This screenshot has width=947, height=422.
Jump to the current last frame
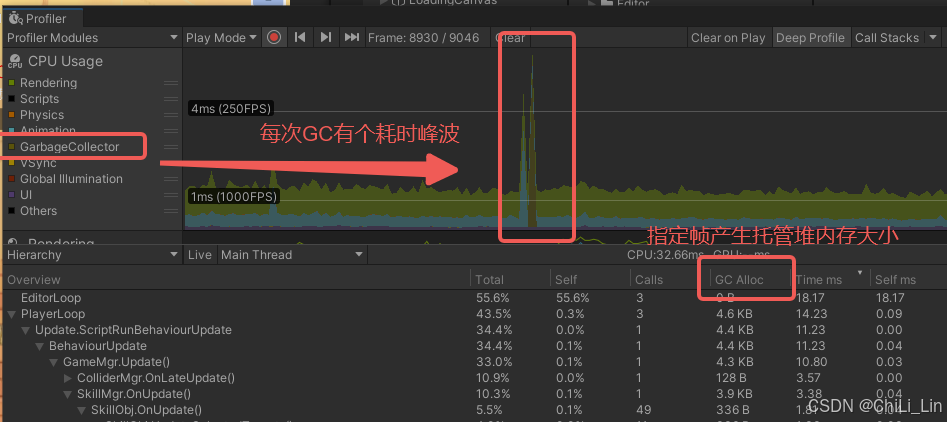pyautogui.click(x=352, y=37)
